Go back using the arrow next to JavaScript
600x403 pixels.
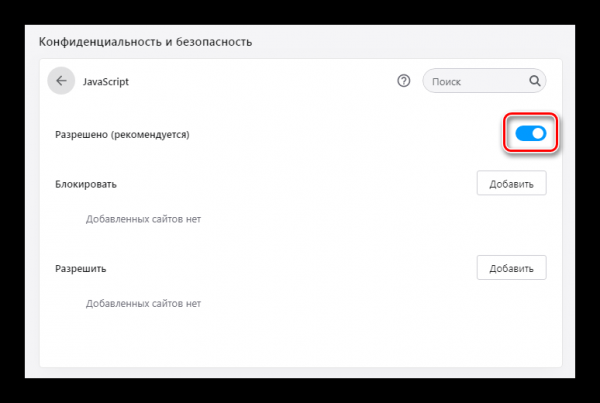[61, 81]
